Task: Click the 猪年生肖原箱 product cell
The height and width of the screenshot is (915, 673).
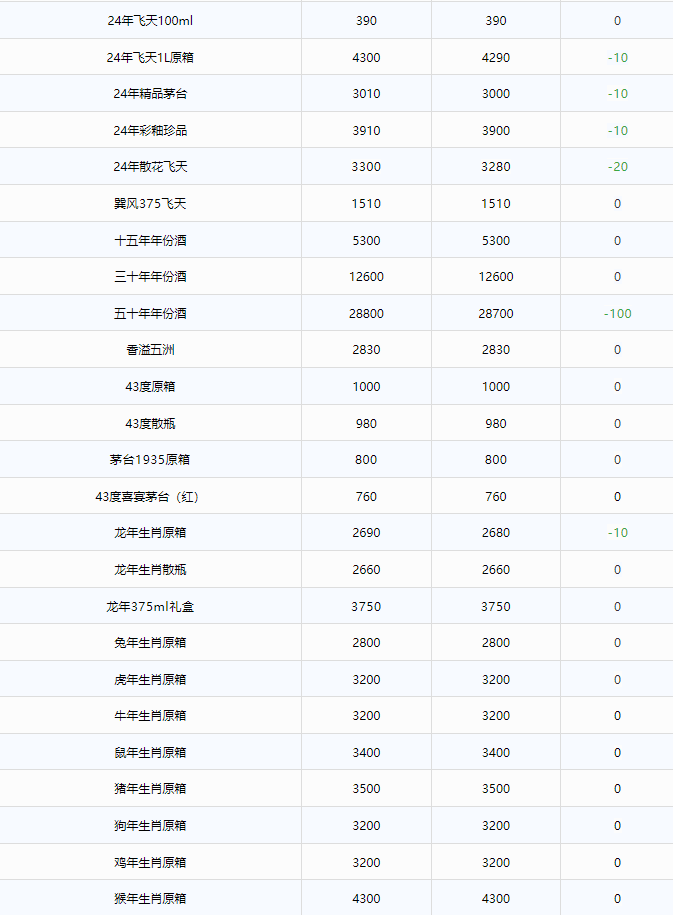Action: point(150,789)
